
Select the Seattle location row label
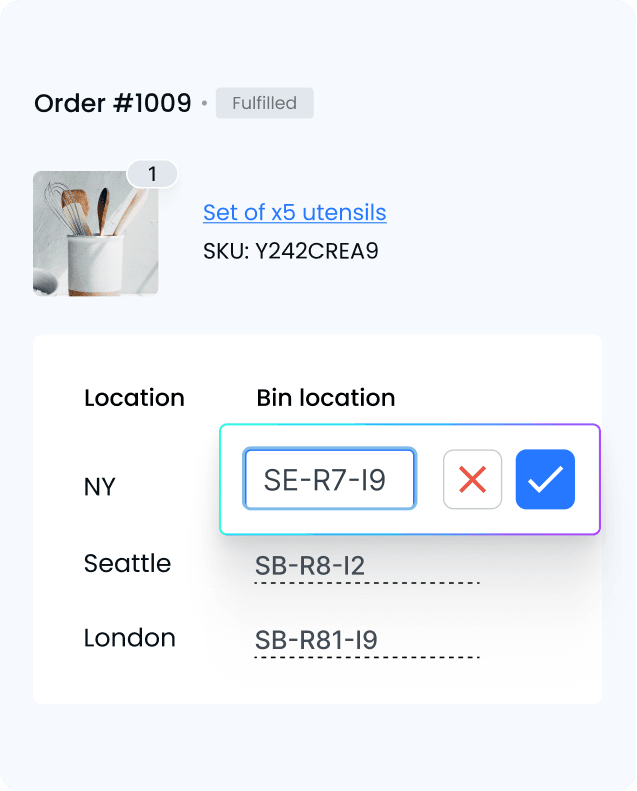point(127,563)
